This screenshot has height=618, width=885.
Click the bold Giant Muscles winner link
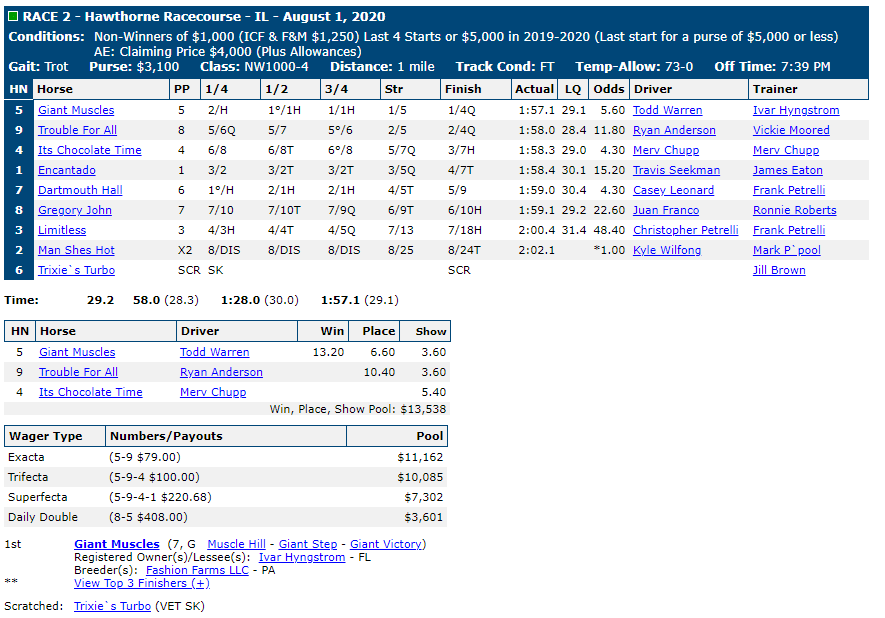click(x=117, y=544)
